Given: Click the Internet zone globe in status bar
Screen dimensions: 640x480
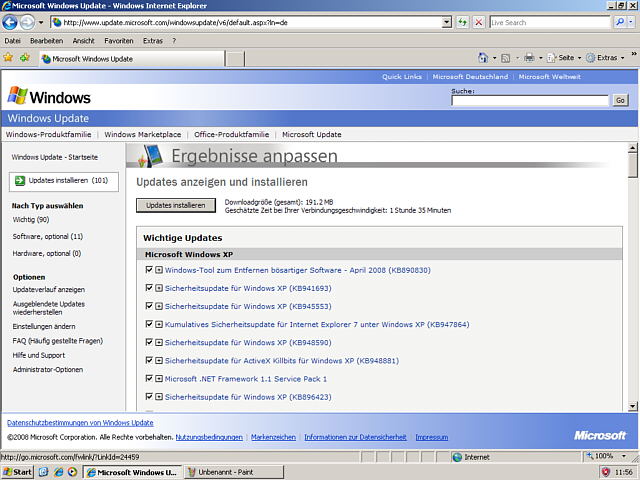Looking at the screenshot, I should pyautogui.click(x=457, y=457).
